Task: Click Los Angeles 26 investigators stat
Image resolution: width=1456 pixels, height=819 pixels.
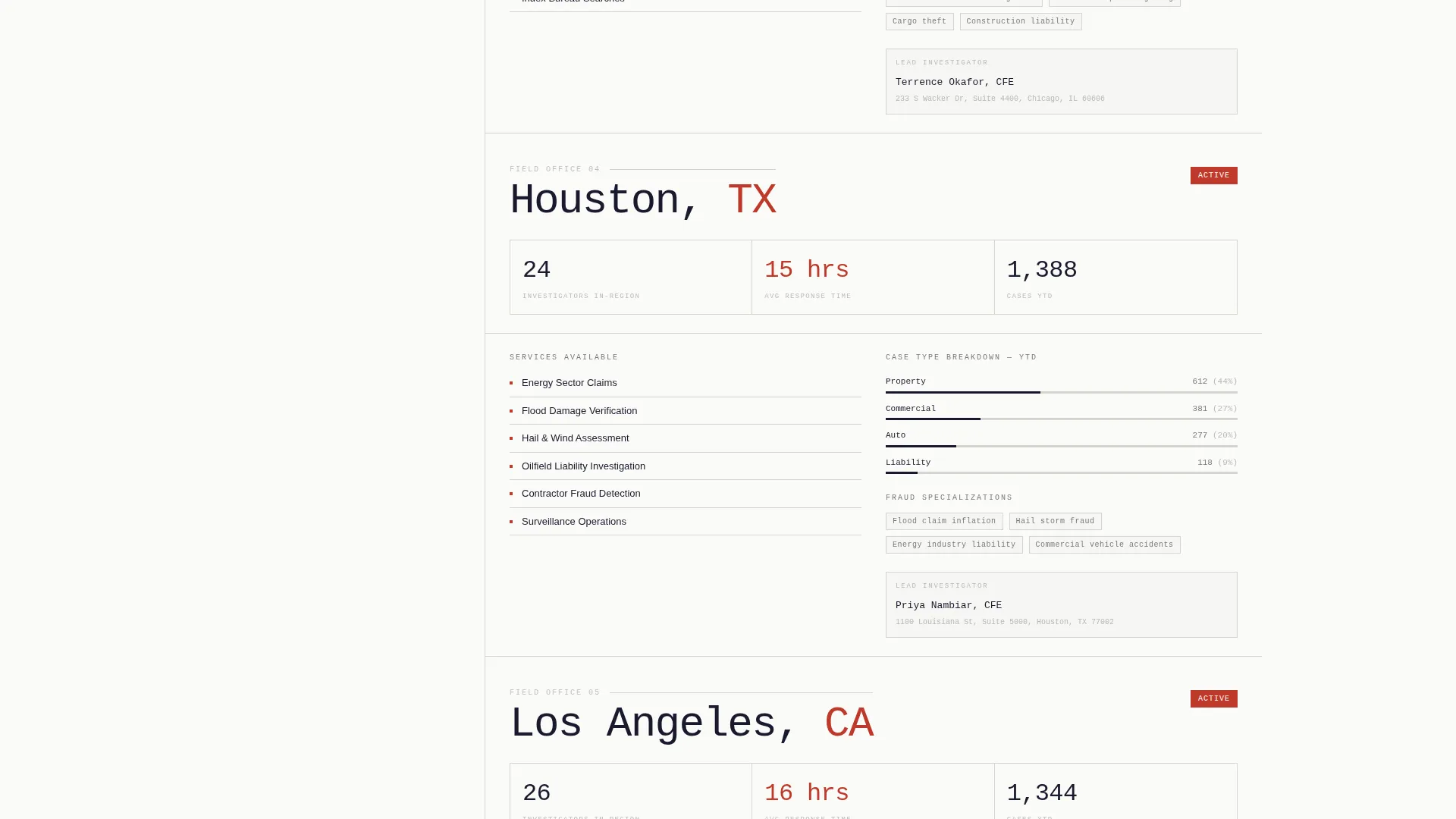Action: coord(631,792)
